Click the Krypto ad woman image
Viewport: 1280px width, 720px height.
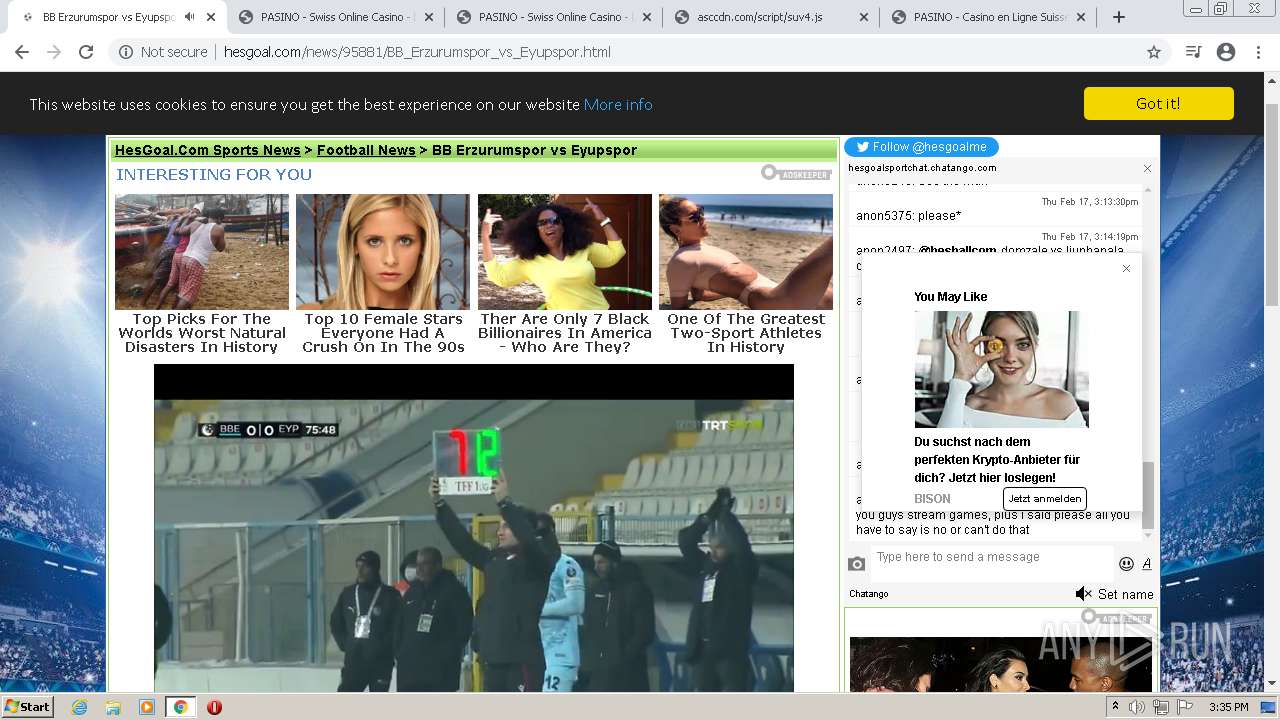[1001, 369]
